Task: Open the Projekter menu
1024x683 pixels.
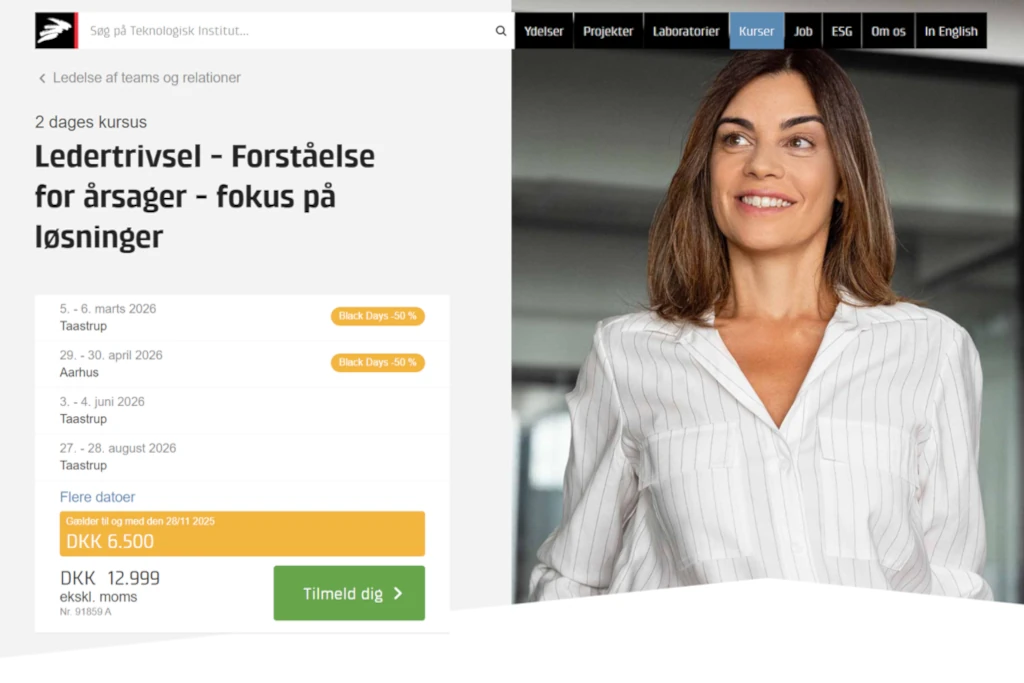Action: (608, 31)
